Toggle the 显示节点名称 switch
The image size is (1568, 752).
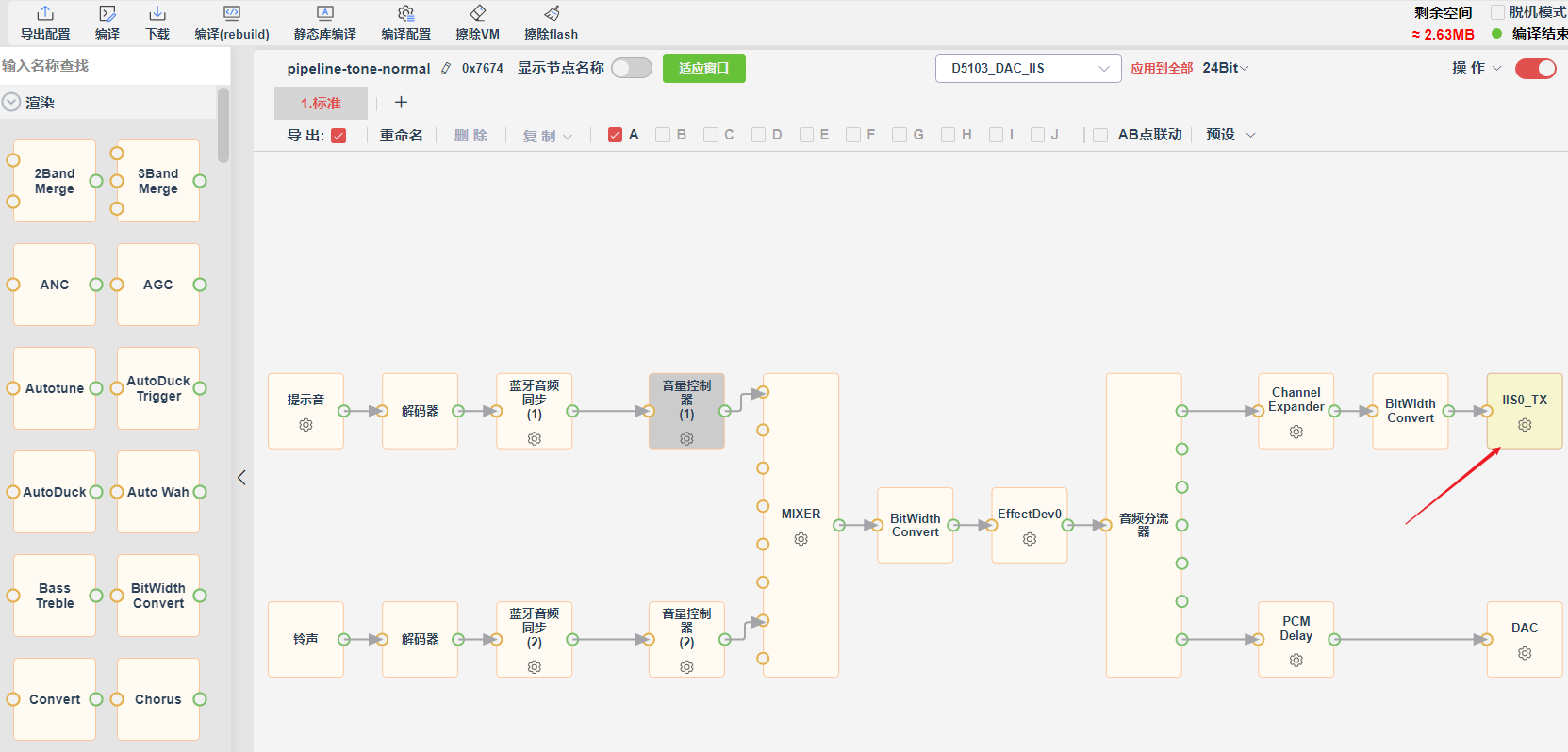[631, 68]
